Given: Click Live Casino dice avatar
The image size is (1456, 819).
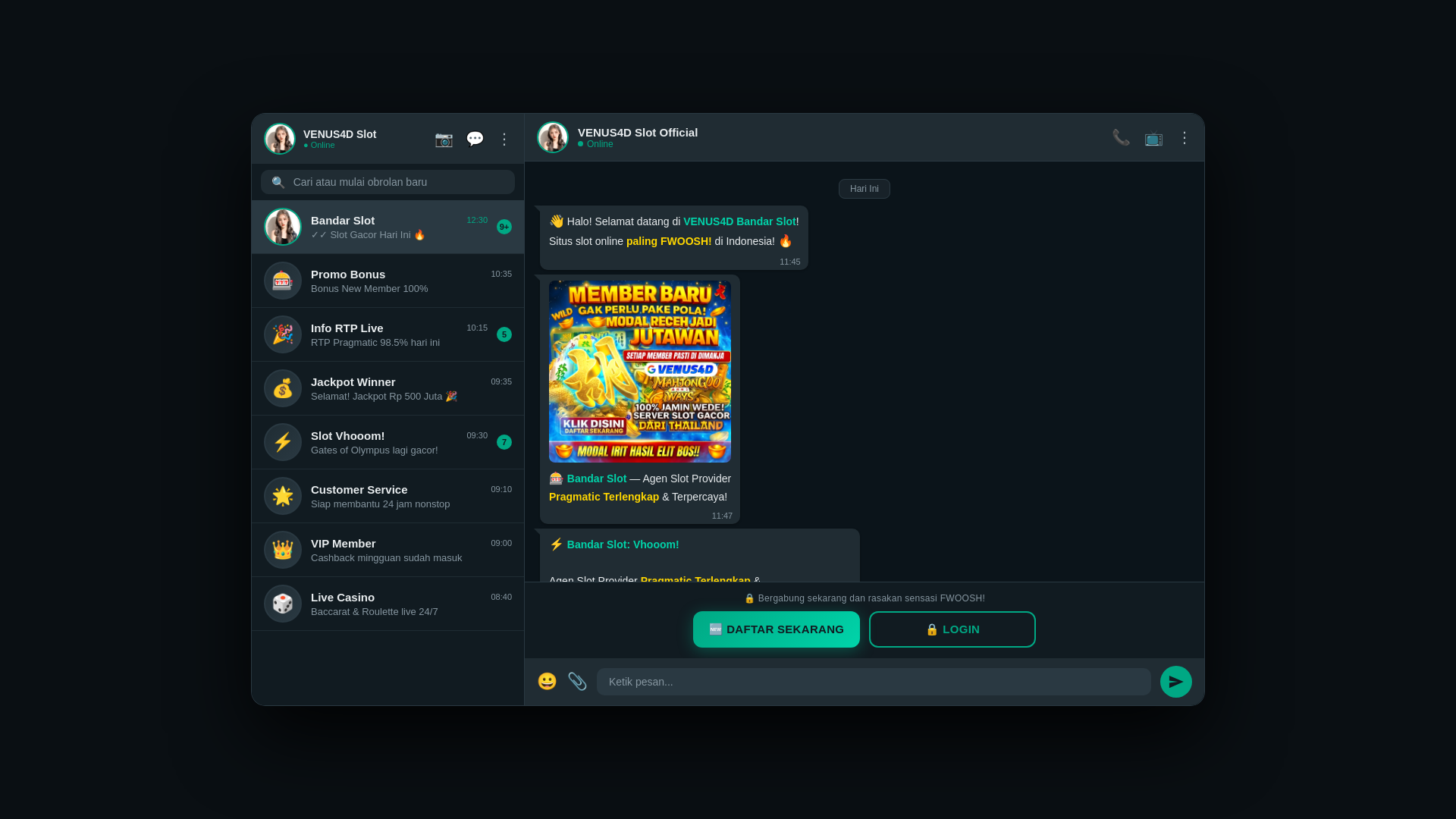Looking at the screenshot, I should pos(283,604).
